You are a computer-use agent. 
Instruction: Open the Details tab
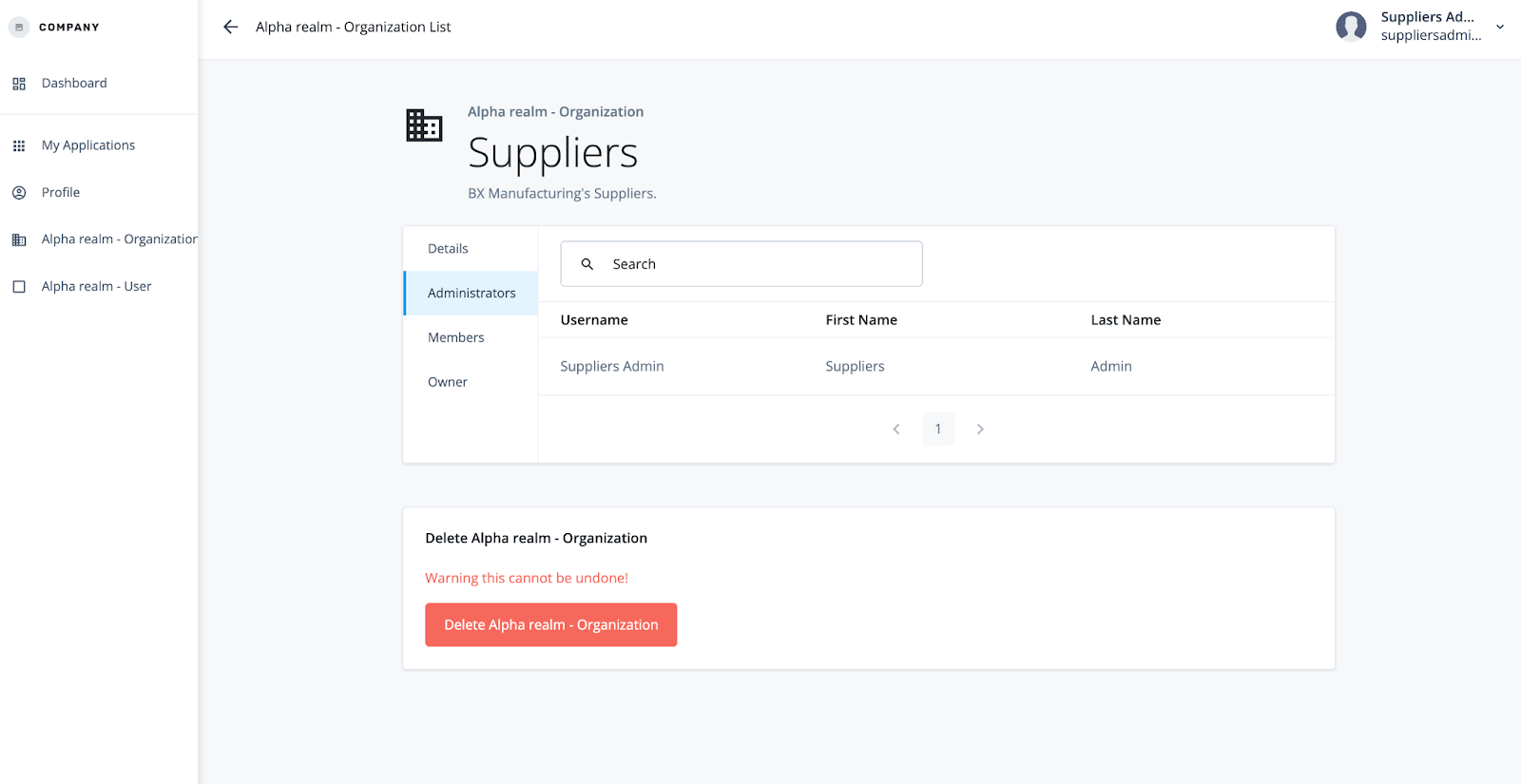(448, 249)
